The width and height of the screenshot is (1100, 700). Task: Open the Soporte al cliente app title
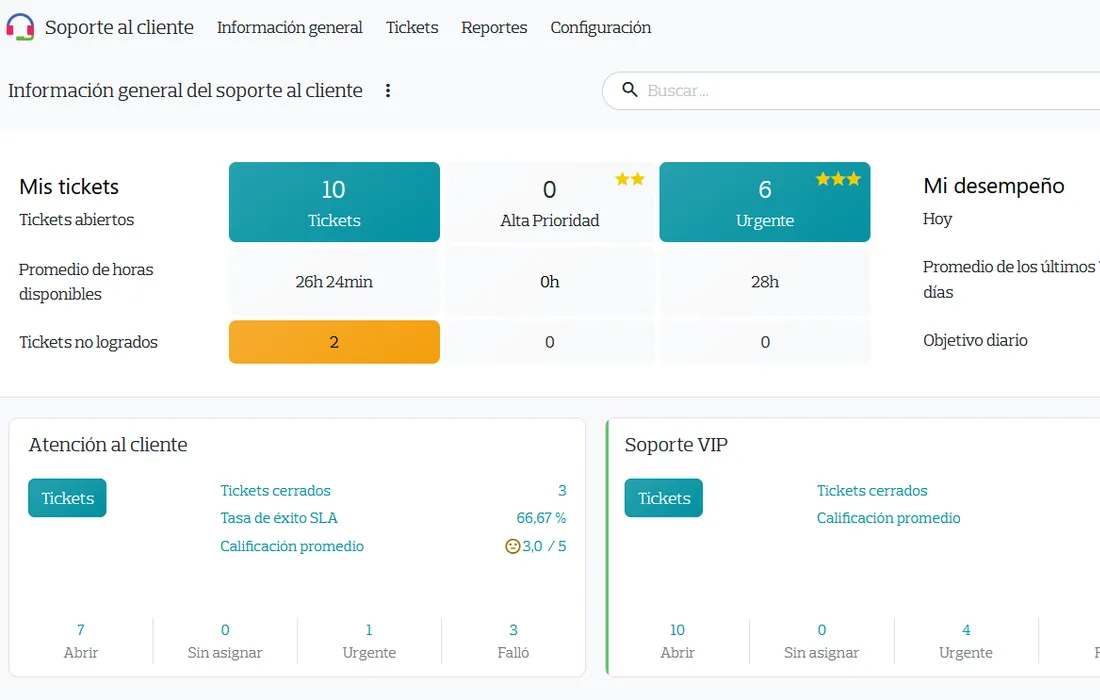[x=119, y=27]
